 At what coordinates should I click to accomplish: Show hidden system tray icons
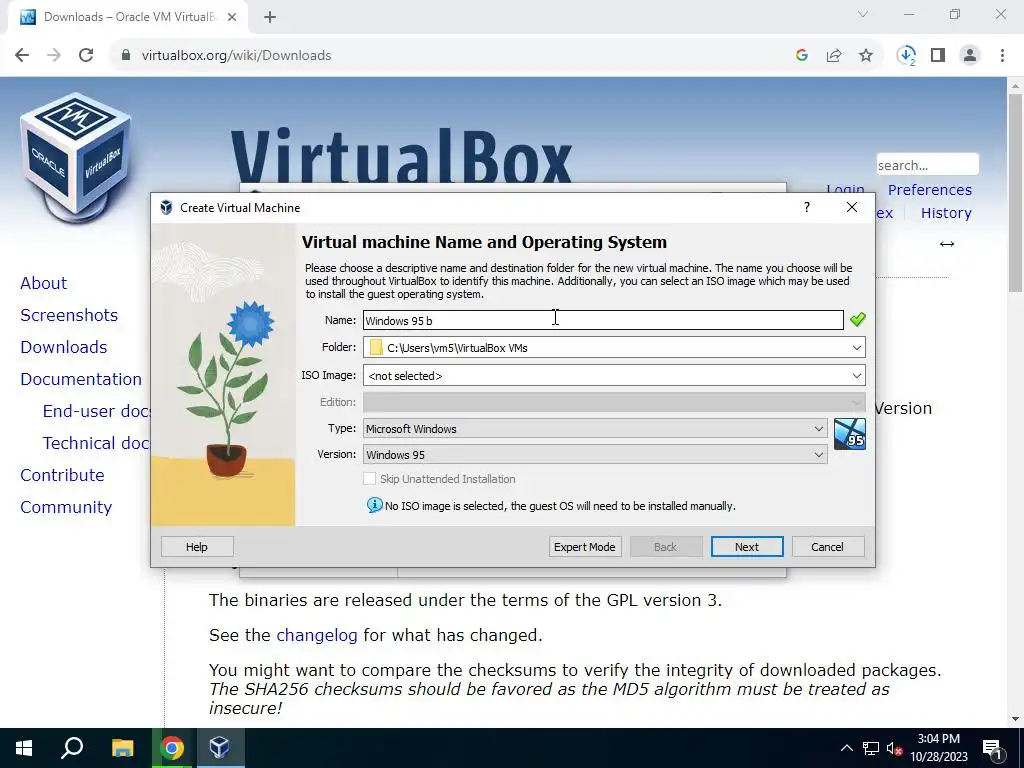point(846,748)
